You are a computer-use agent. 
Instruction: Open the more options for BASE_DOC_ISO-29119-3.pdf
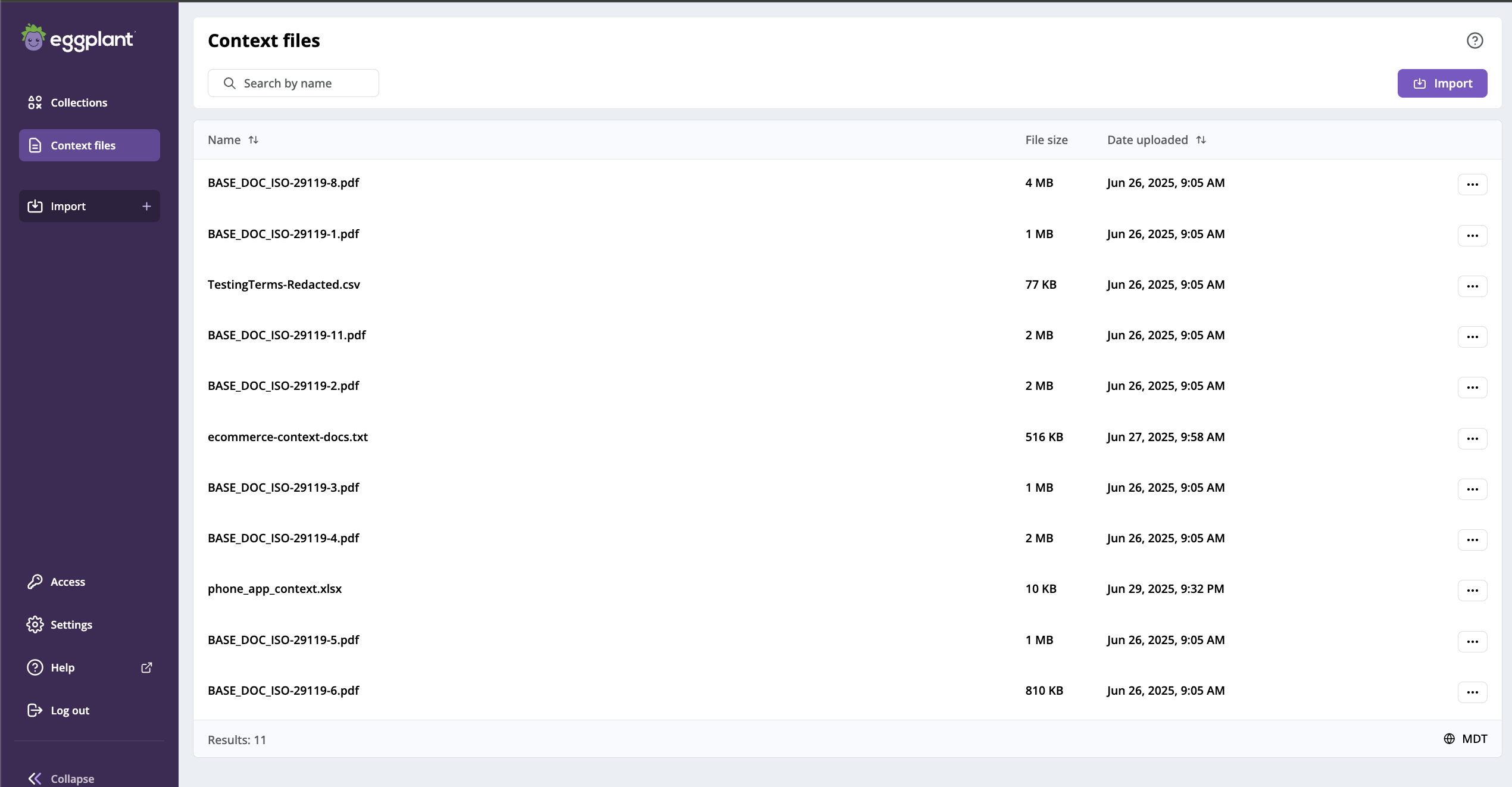click(x=1472, y=489)
